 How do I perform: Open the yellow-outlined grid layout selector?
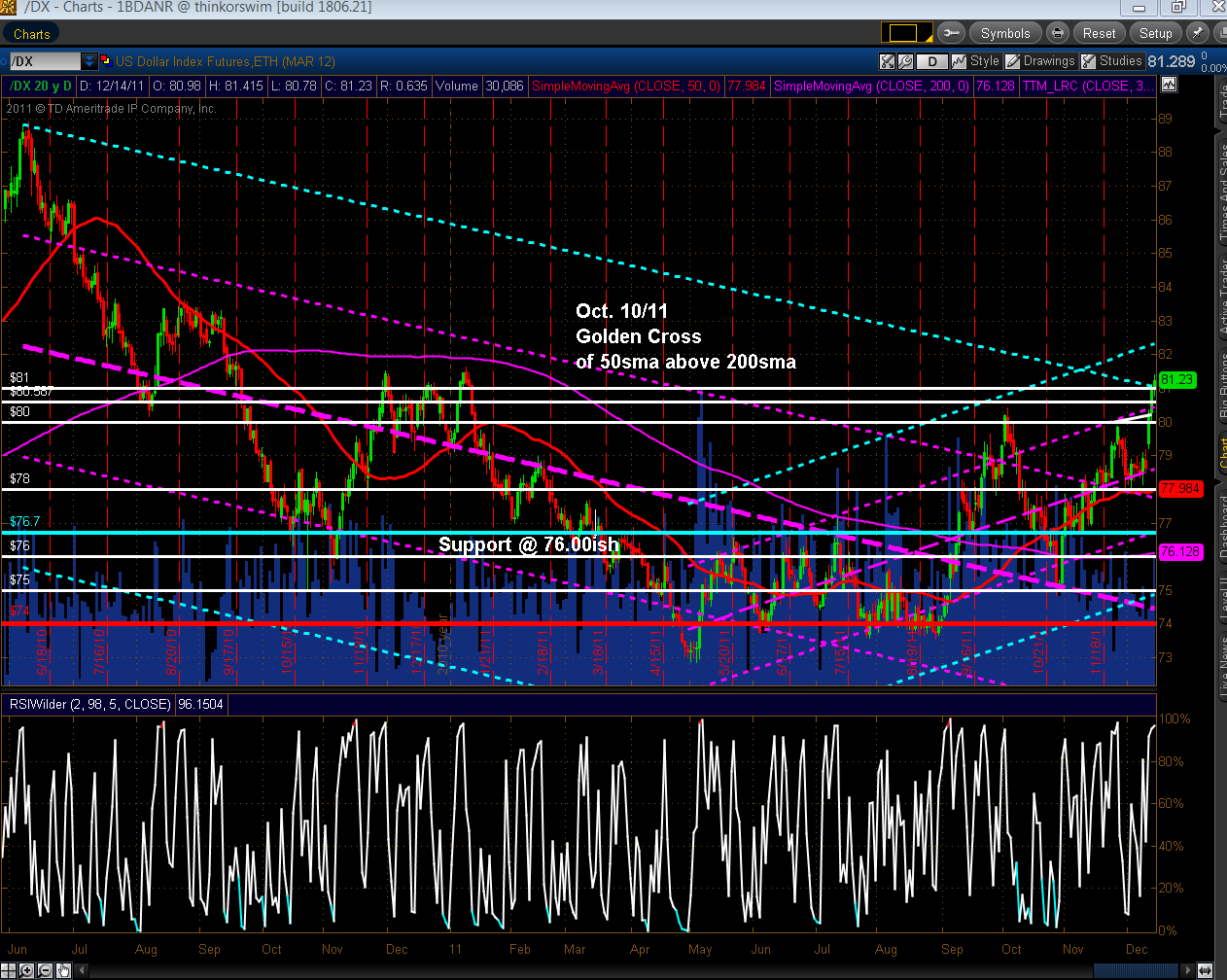[905, 33]
